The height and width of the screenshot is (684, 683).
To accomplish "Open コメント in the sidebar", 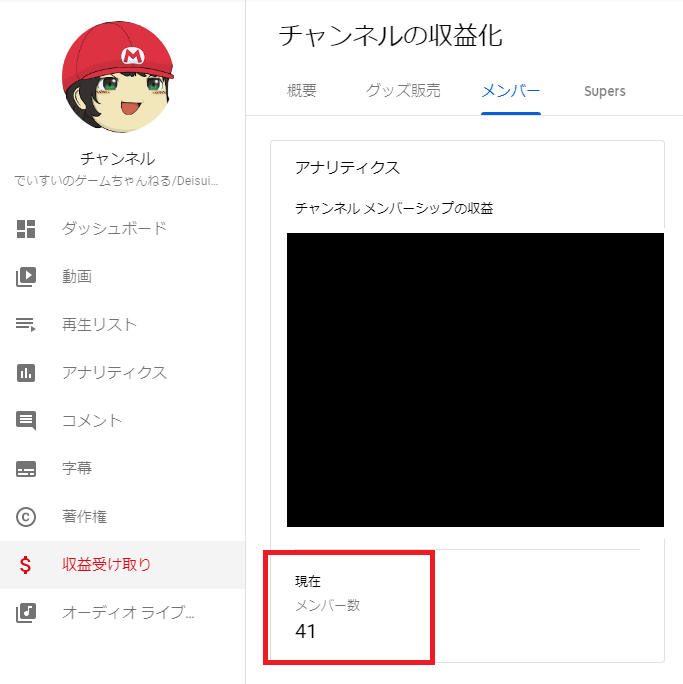I will point(122,421).
